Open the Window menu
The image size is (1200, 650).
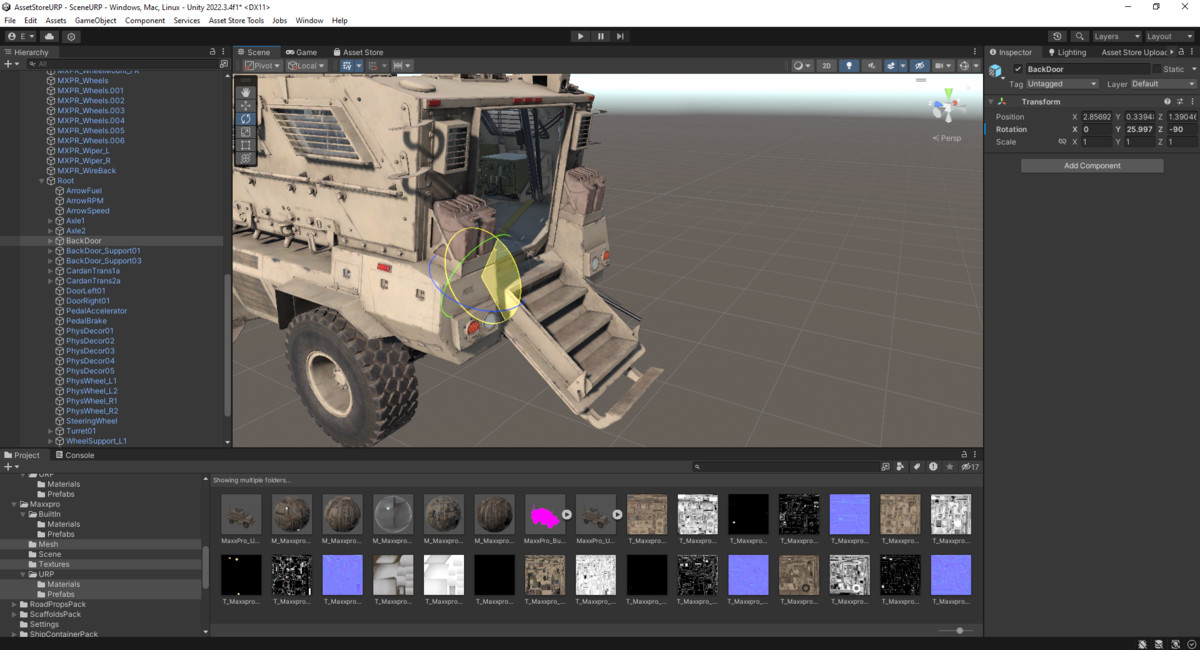[310, 20]
